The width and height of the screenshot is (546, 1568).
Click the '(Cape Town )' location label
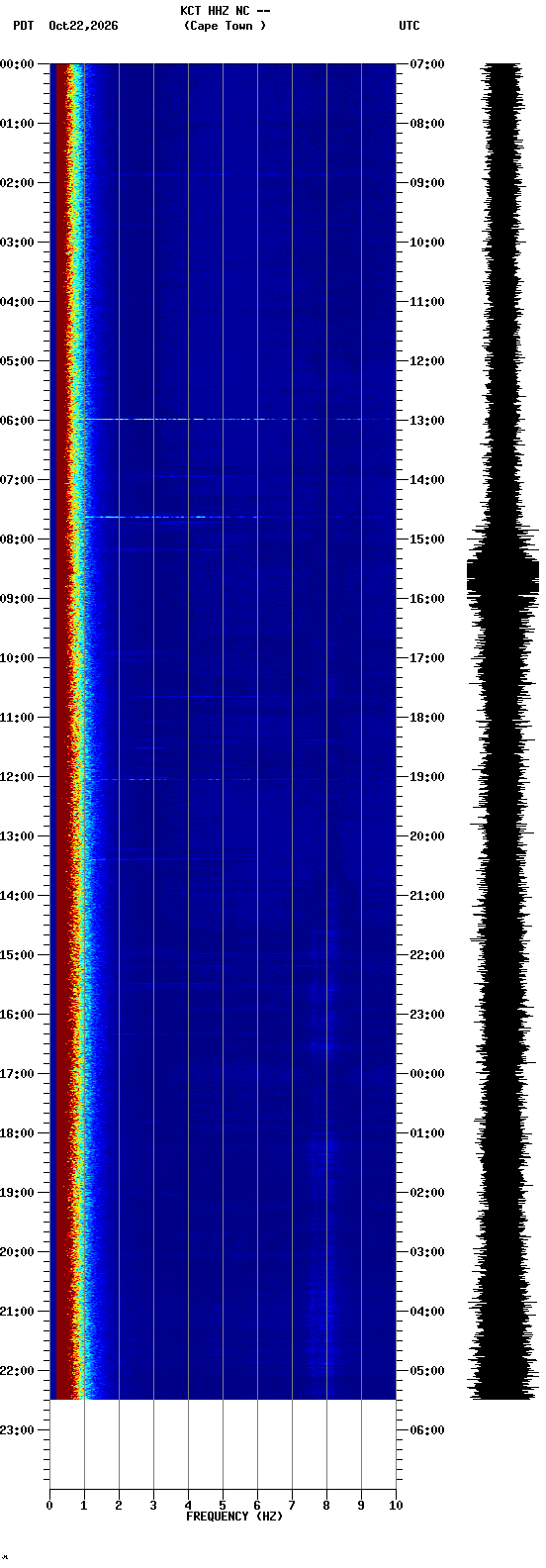click(x=225, y=26)
